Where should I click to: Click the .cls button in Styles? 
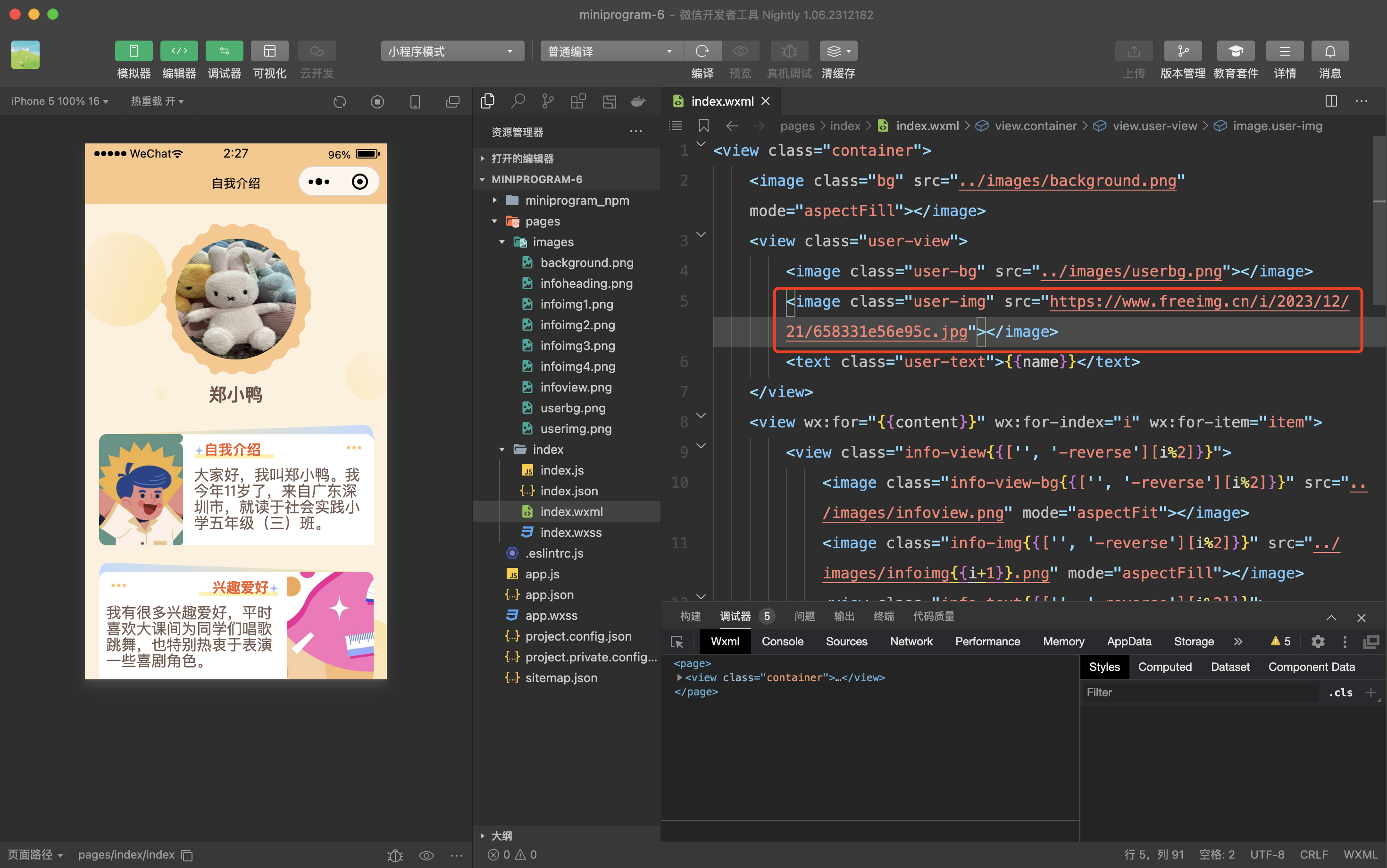pyautogui.click(x=1340, y=693)
